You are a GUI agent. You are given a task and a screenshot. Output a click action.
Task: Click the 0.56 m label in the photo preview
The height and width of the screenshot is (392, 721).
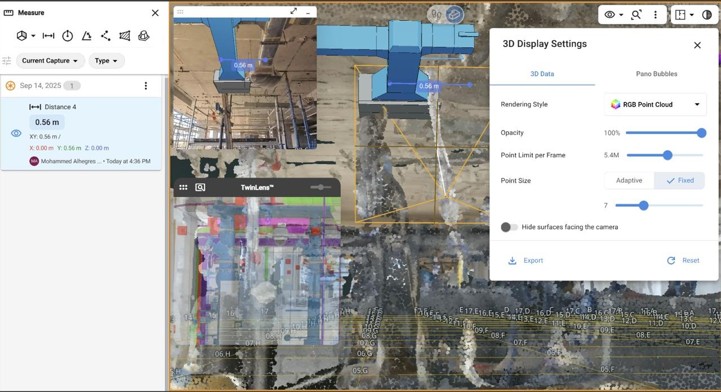(243, 65)
